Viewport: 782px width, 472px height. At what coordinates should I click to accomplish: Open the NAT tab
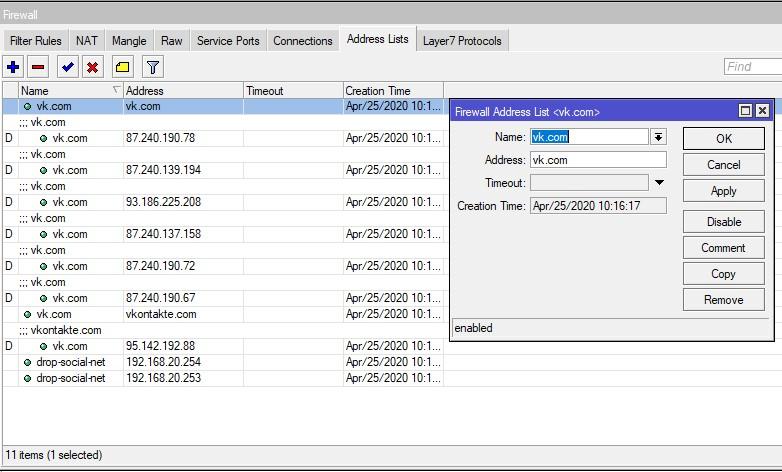coord(87,41)
